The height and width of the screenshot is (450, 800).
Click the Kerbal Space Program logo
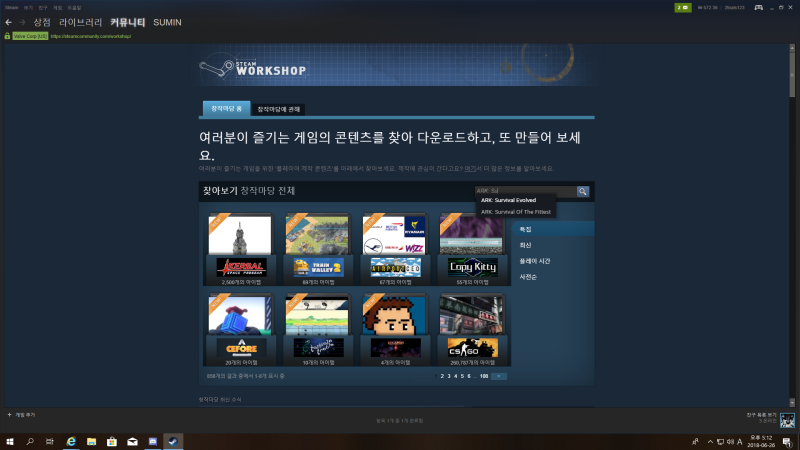[241, 267]
